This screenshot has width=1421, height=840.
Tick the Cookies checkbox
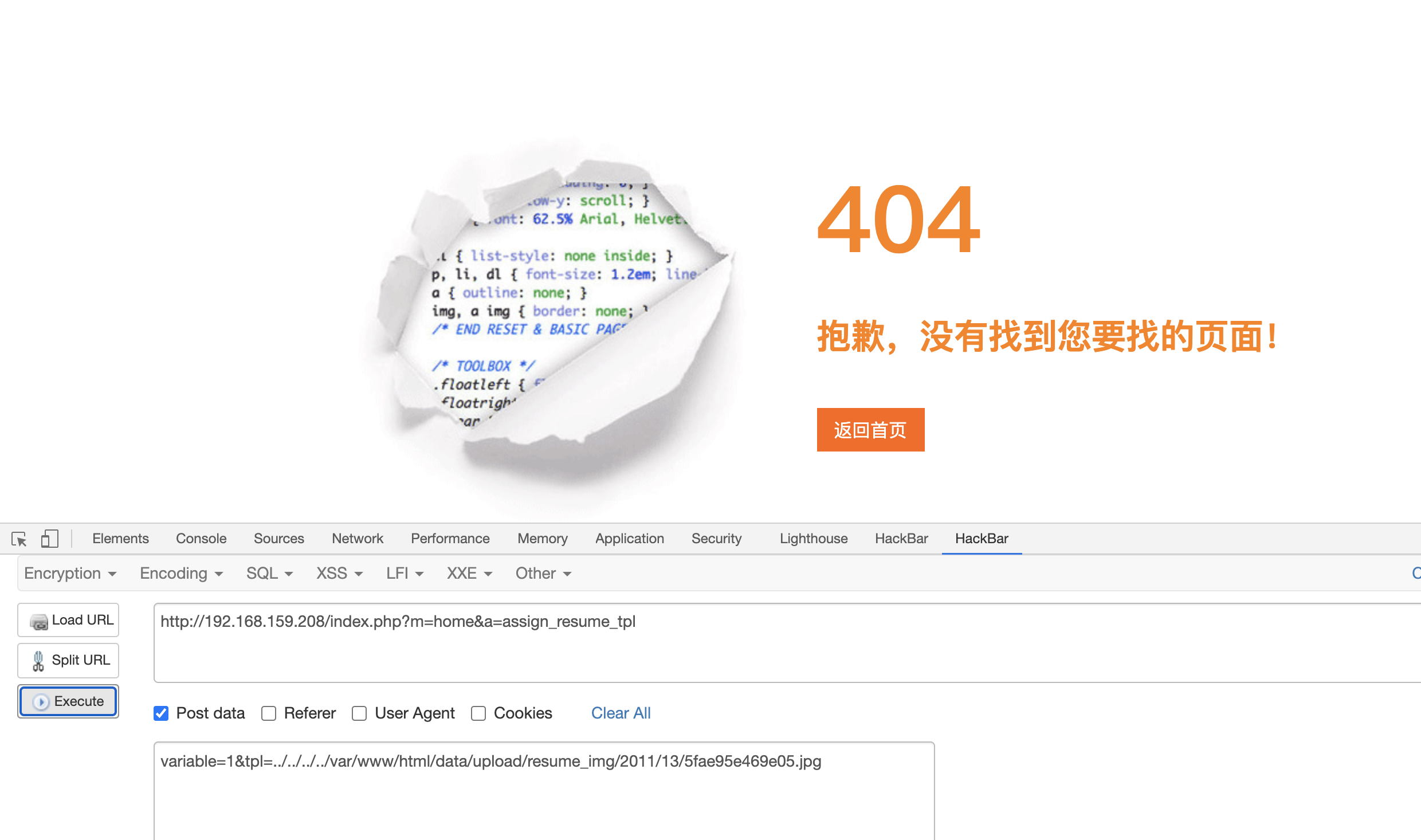(x=478, y=713)
